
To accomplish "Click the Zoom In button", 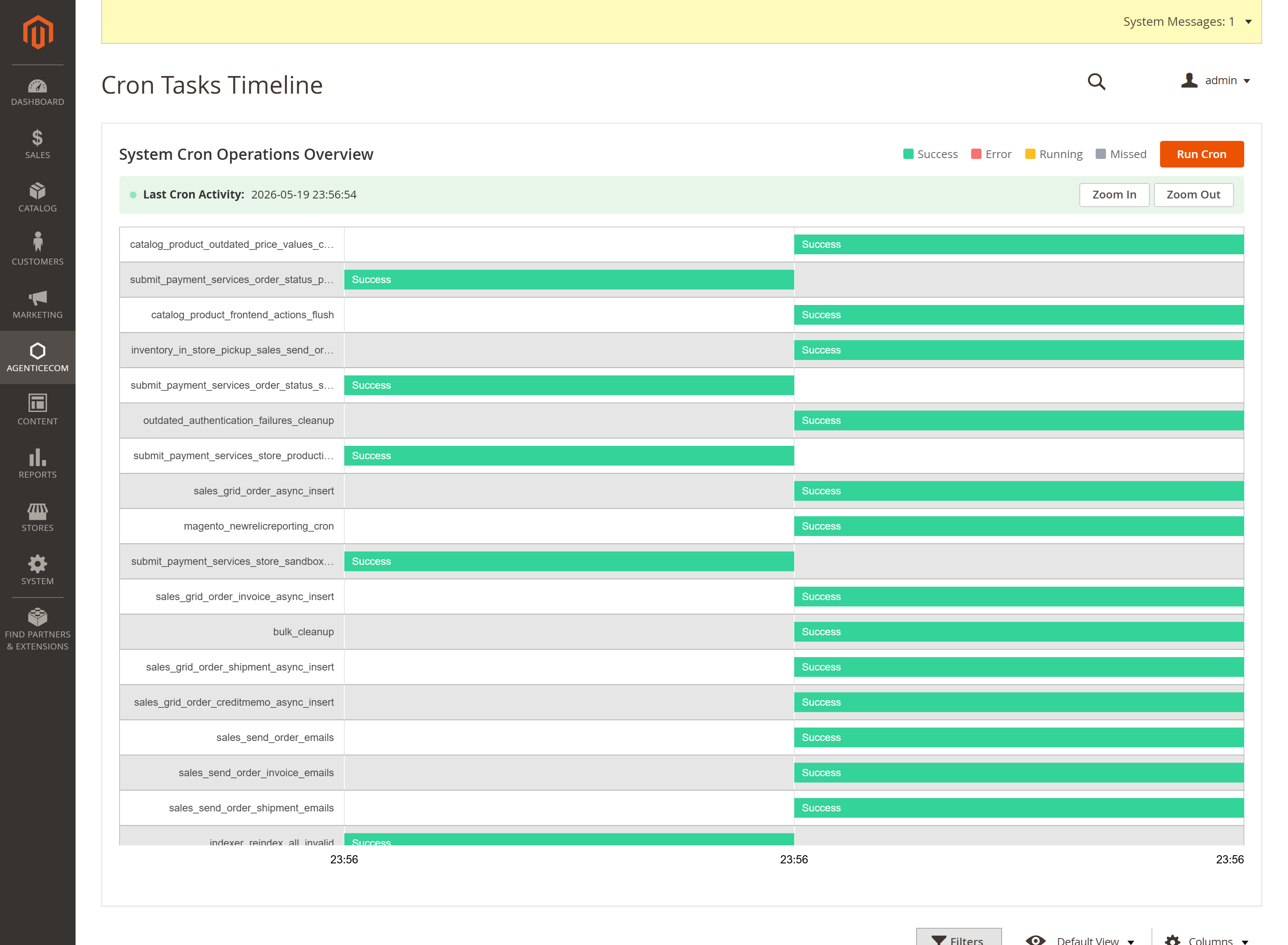I will click(1114, 195).
